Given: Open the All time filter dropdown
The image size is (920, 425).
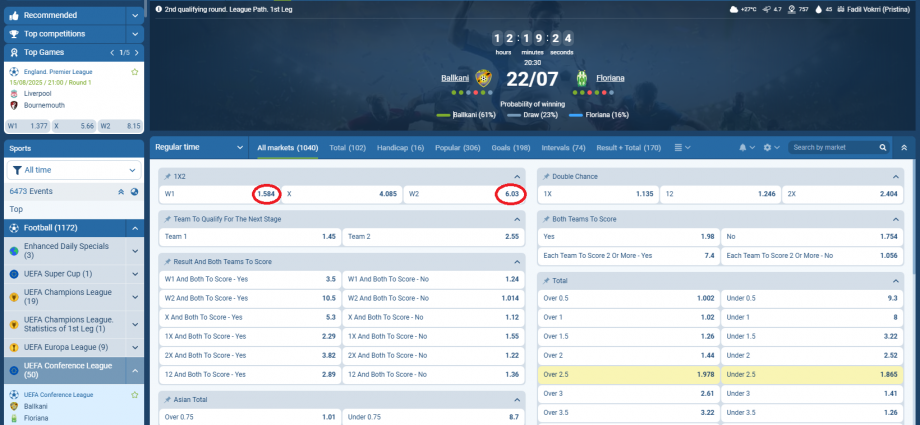Looking at the screenshot, I should click(x=74, y=170).
